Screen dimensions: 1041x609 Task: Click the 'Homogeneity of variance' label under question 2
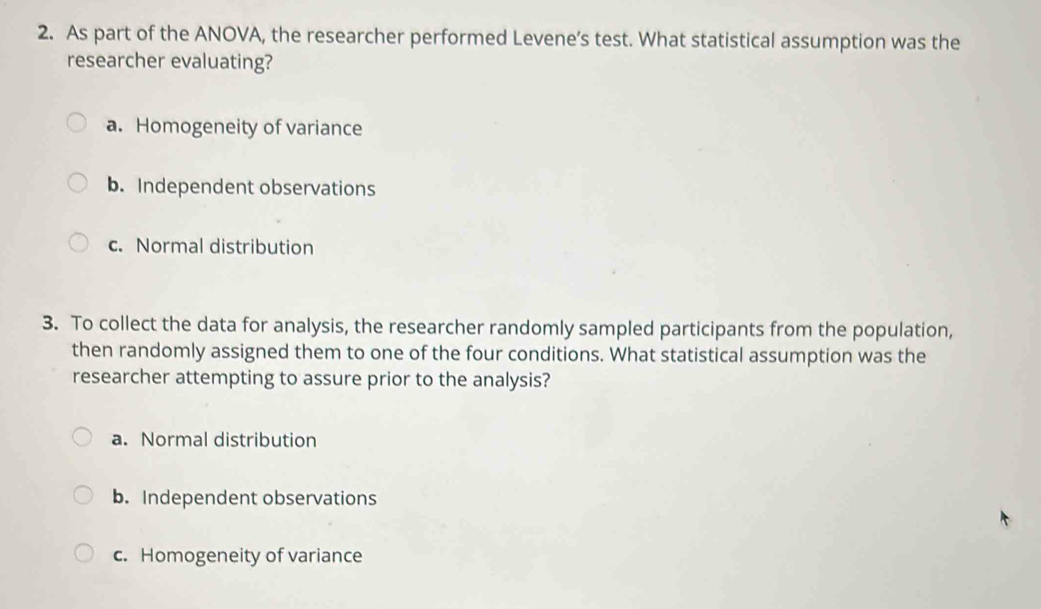pos(248,127)
